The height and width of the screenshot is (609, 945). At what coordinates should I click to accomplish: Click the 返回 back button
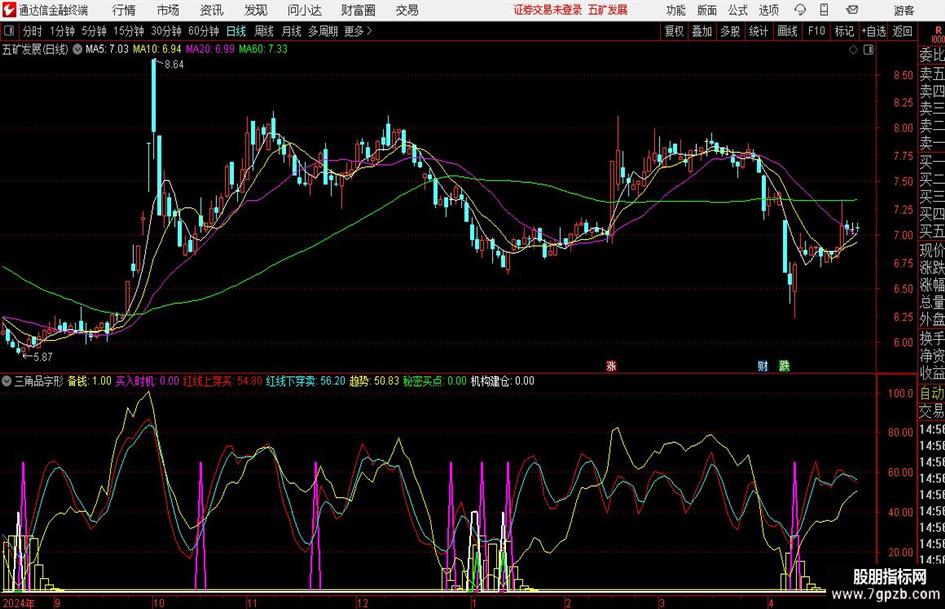[902, 31]
